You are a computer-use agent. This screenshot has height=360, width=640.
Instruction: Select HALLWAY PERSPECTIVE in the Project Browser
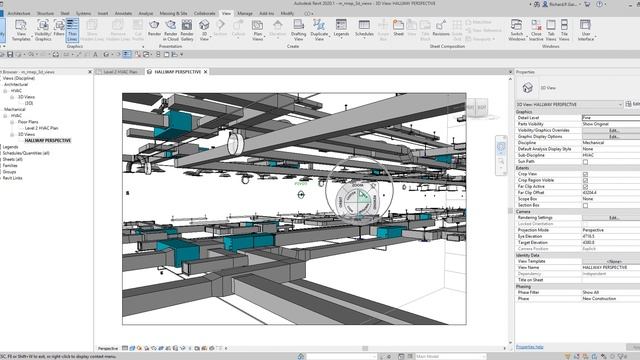coord(48,140)
